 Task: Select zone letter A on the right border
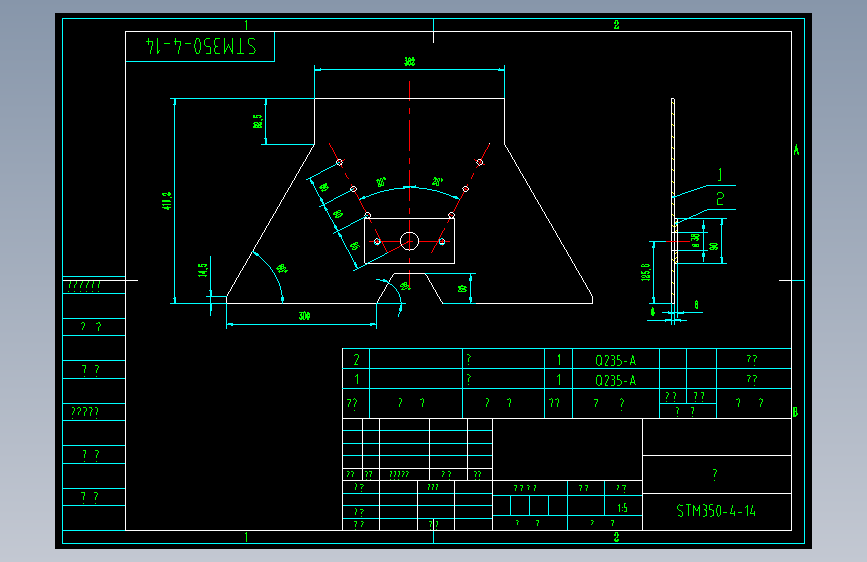(x=796, y=150)
